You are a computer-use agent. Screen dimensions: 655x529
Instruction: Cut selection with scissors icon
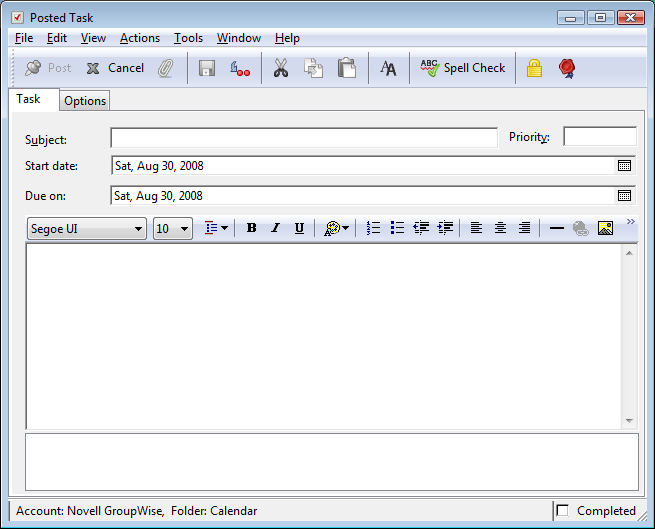[x=281, y=68]
